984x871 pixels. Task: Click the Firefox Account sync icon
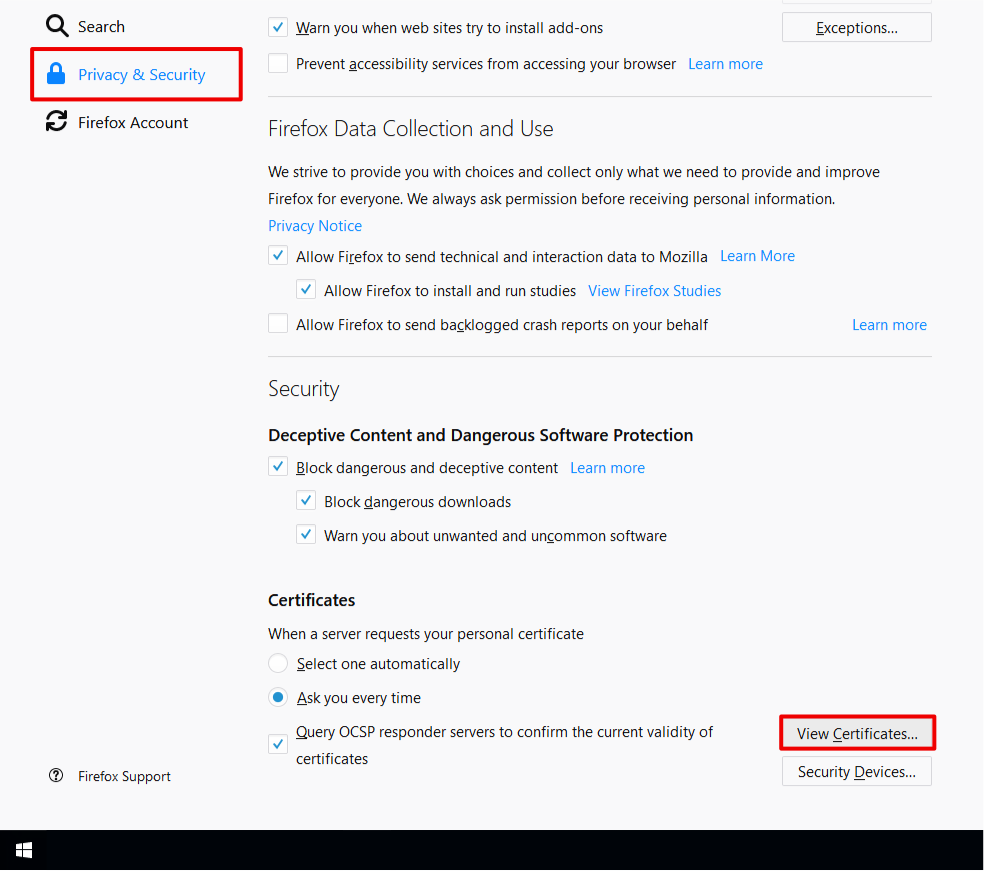click(x=56, y=122)
